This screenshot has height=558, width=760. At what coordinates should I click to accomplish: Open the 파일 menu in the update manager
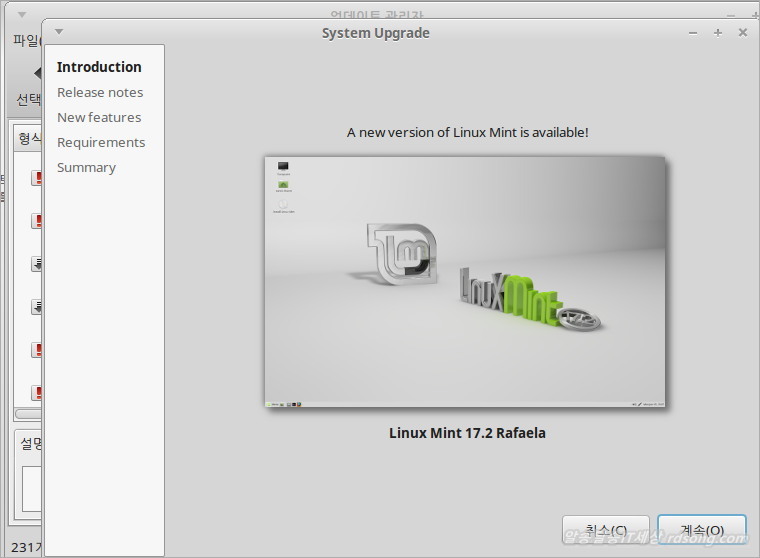coord(24,41)
